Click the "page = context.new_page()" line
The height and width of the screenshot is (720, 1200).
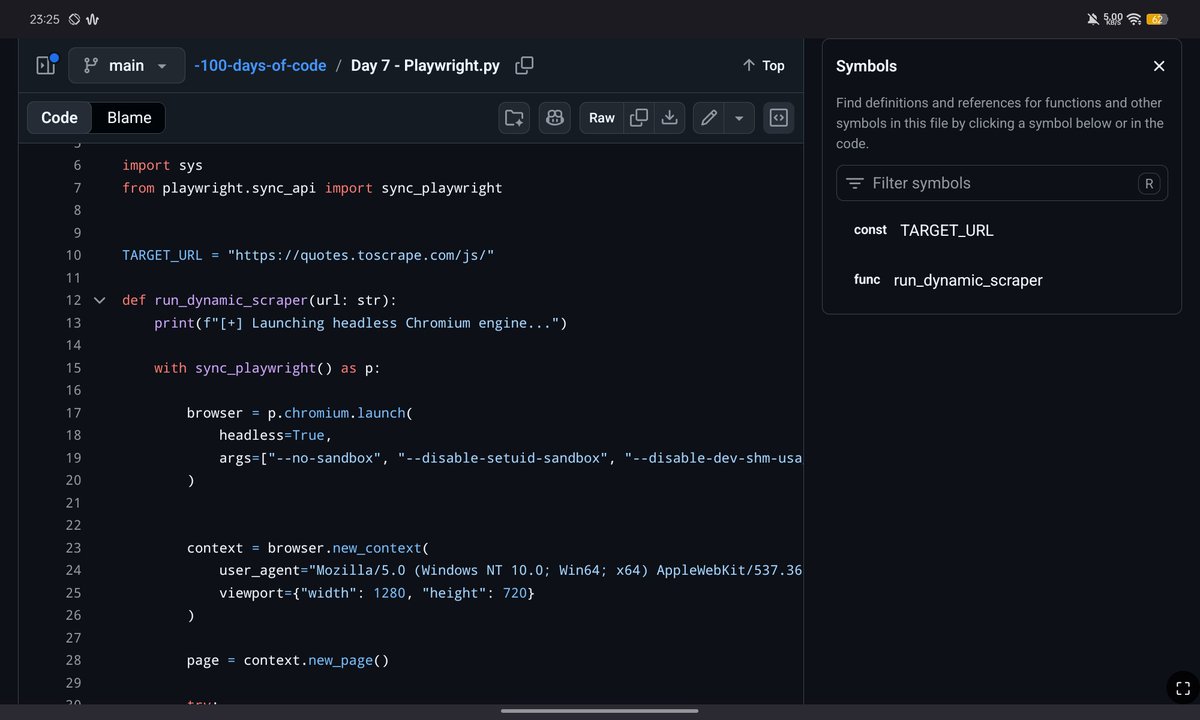288,660
